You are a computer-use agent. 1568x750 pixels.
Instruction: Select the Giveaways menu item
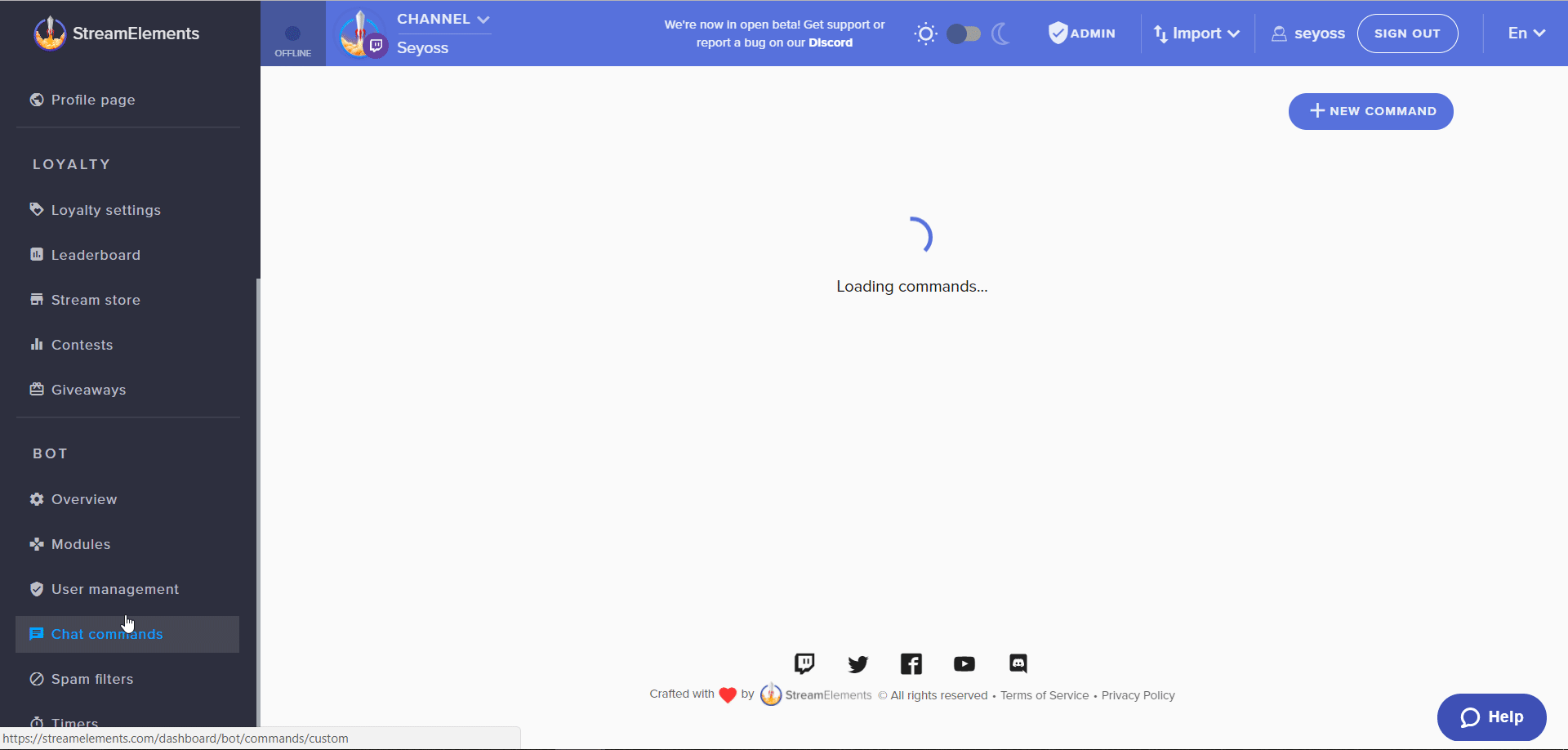(x=127, y=390)
